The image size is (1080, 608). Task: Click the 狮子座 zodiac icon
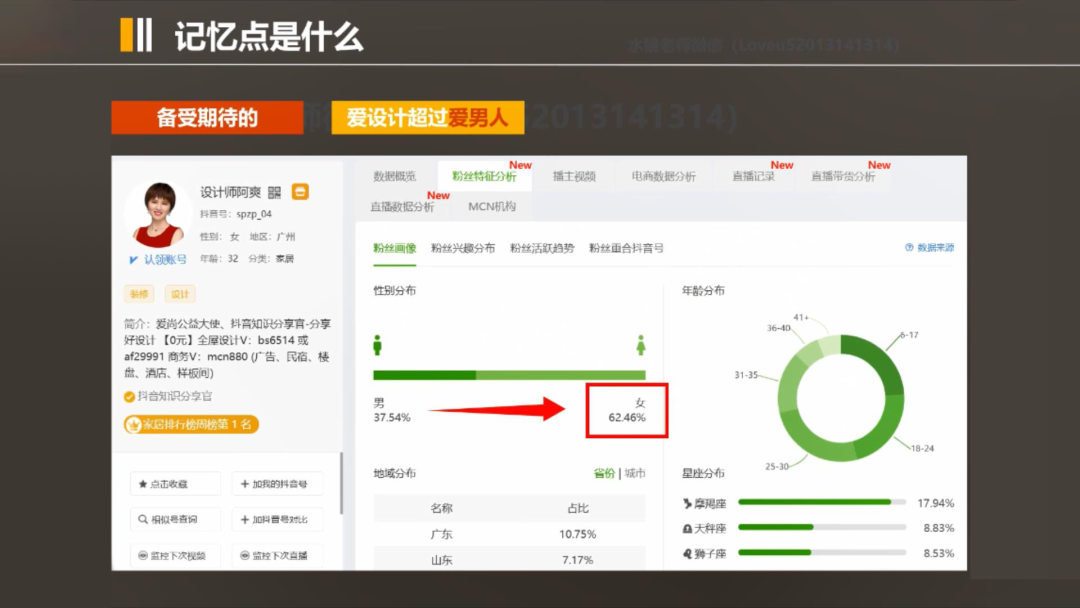(x=687, y=554)
